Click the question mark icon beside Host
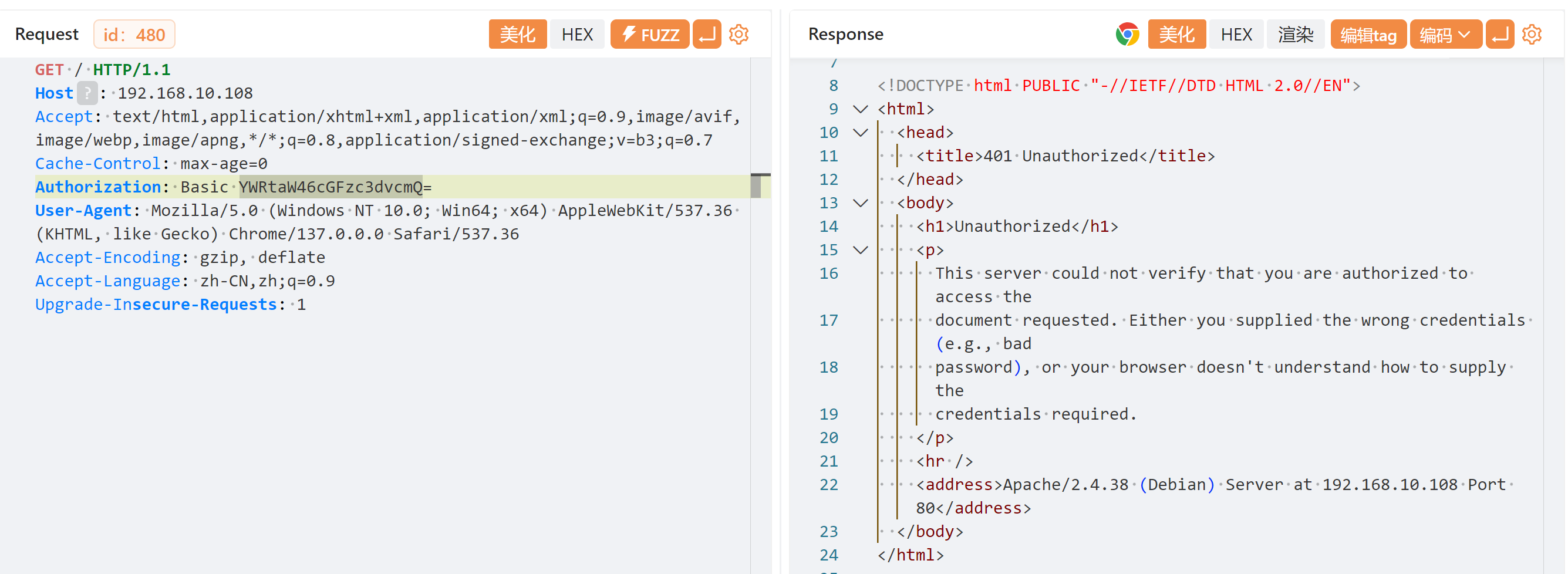Viewport: 1568px width, 574px height. (87, 93)
